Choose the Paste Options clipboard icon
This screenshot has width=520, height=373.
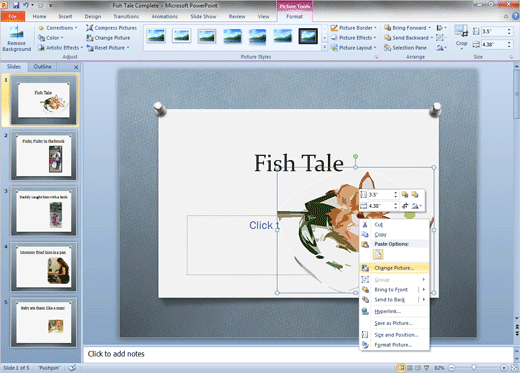tap(378, 255)
